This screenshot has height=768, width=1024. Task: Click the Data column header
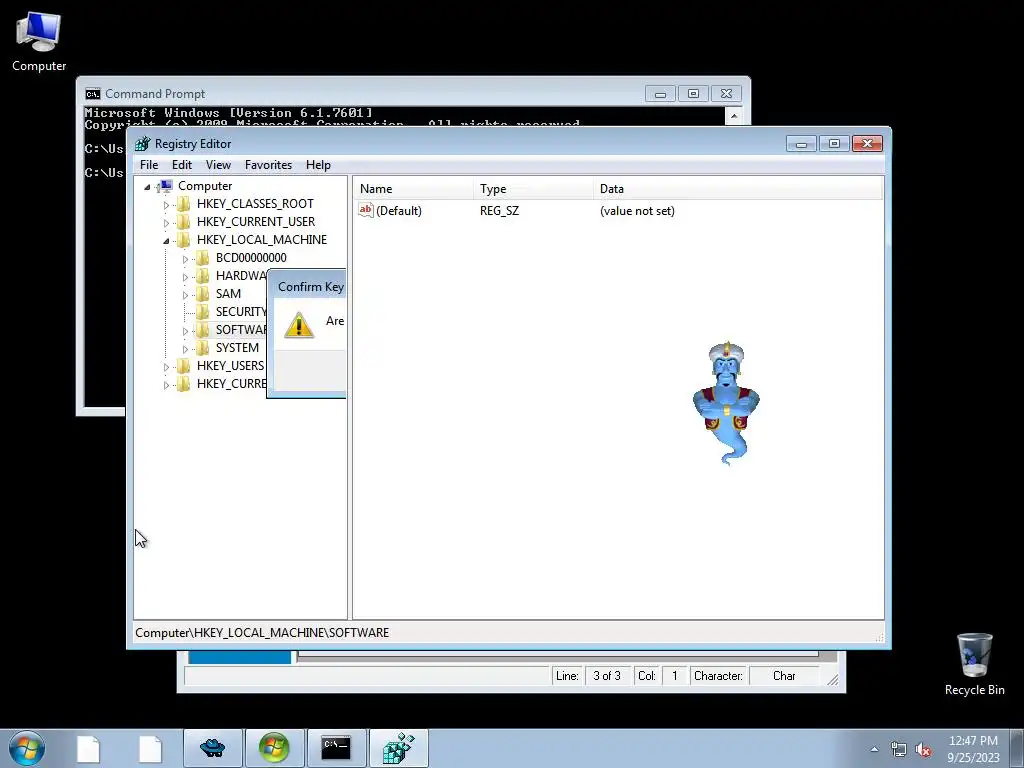[738, 189]
